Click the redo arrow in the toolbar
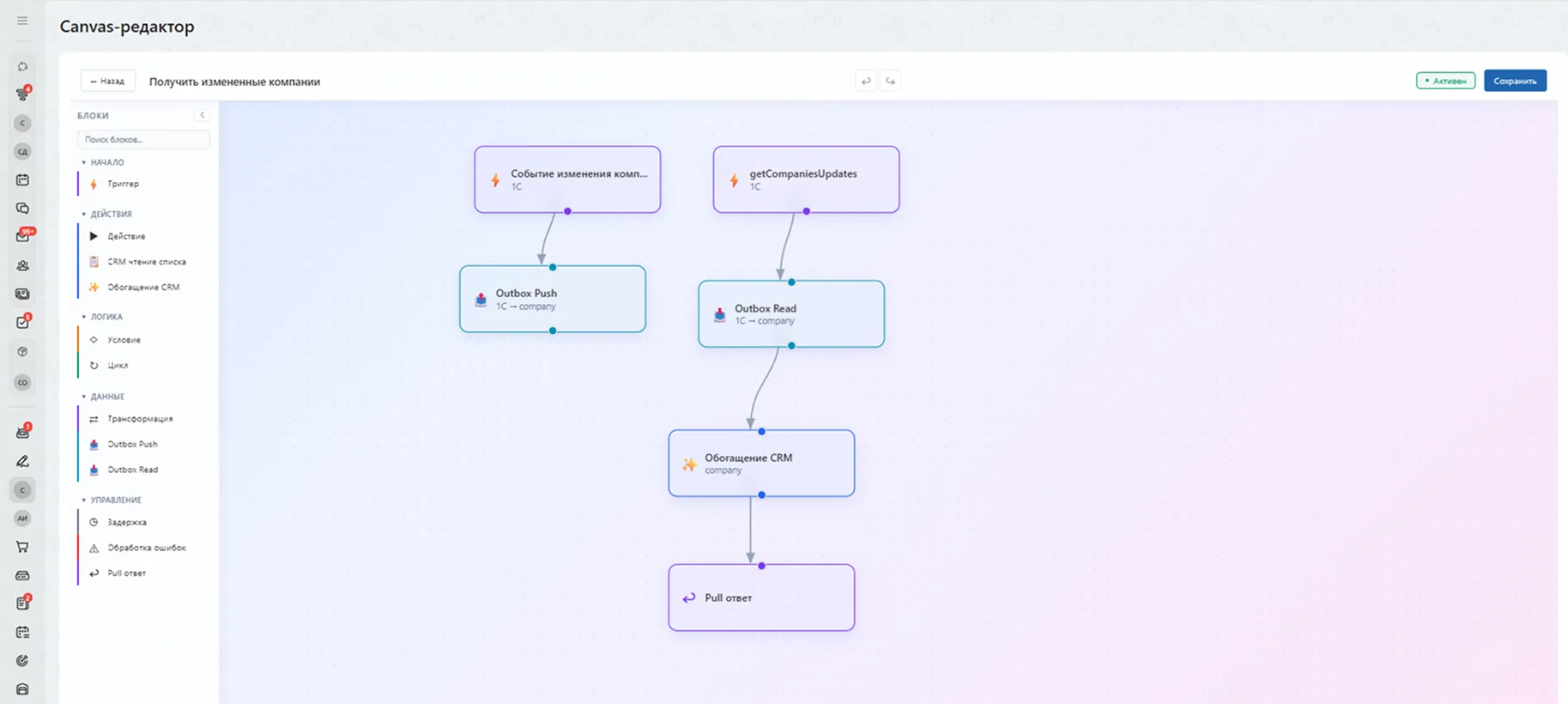The height and width of the screenshot is (704, 1568). point(890,81)
